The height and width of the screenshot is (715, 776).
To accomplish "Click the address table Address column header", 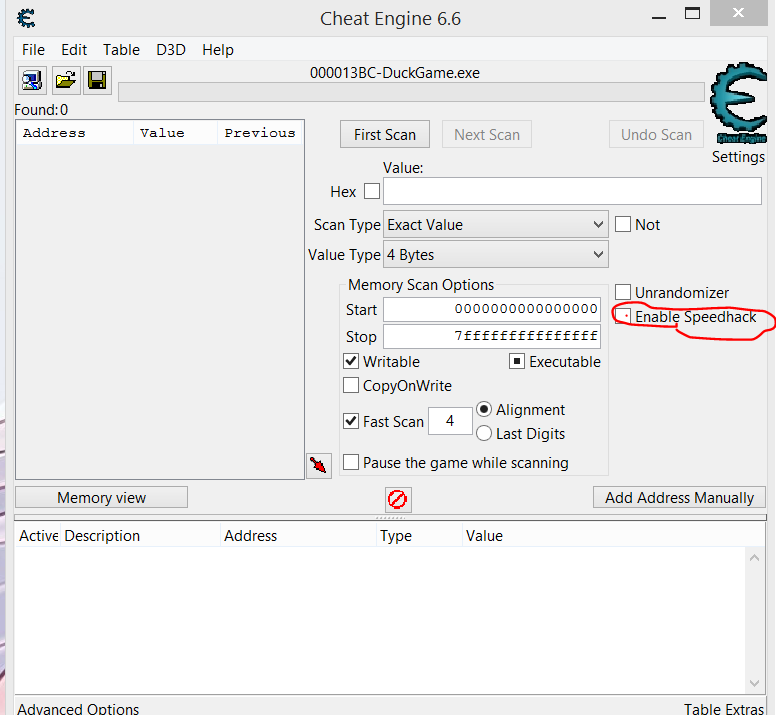I will [x=298, y=535].
